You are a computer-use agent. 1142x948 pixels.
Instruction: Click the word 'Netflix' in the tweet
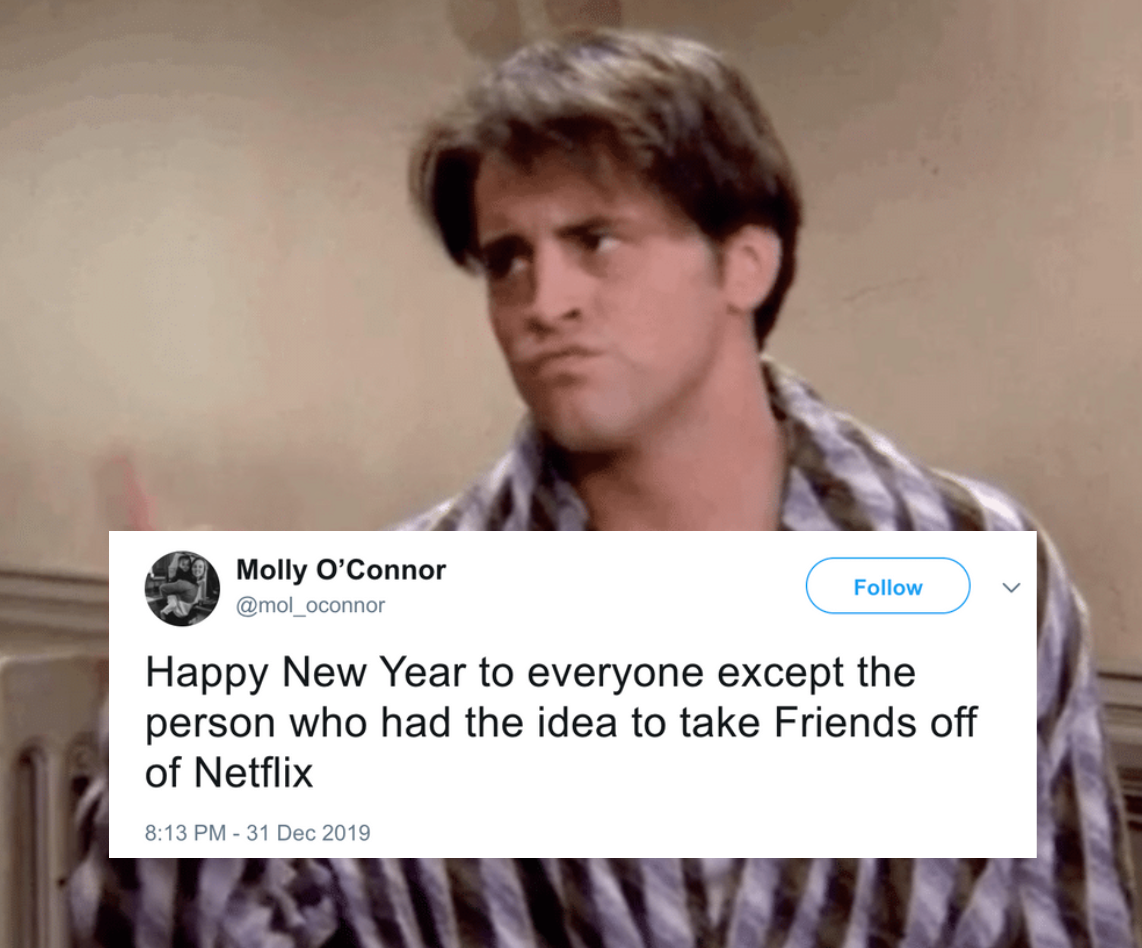point(253,773)
